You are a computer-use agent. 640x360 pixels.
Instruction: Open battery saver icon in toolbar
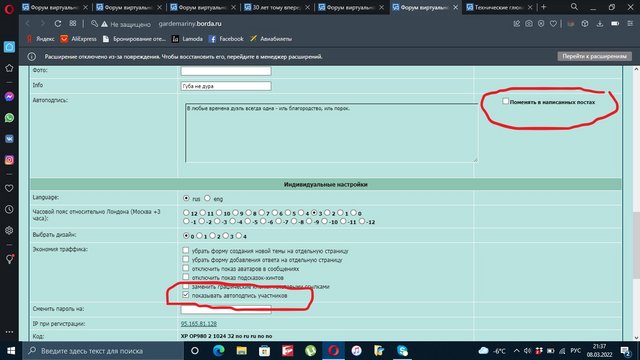(x=615, y=24)
